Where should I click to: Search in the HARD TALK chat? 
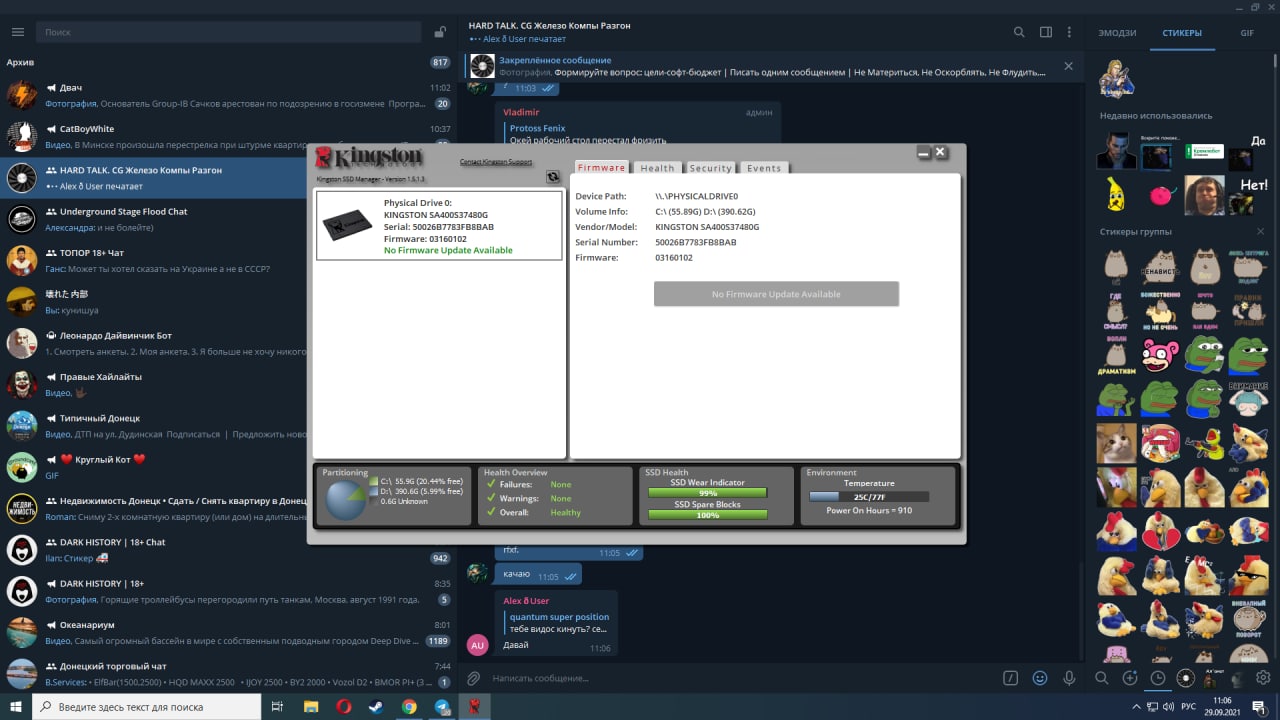(1019, 32)
